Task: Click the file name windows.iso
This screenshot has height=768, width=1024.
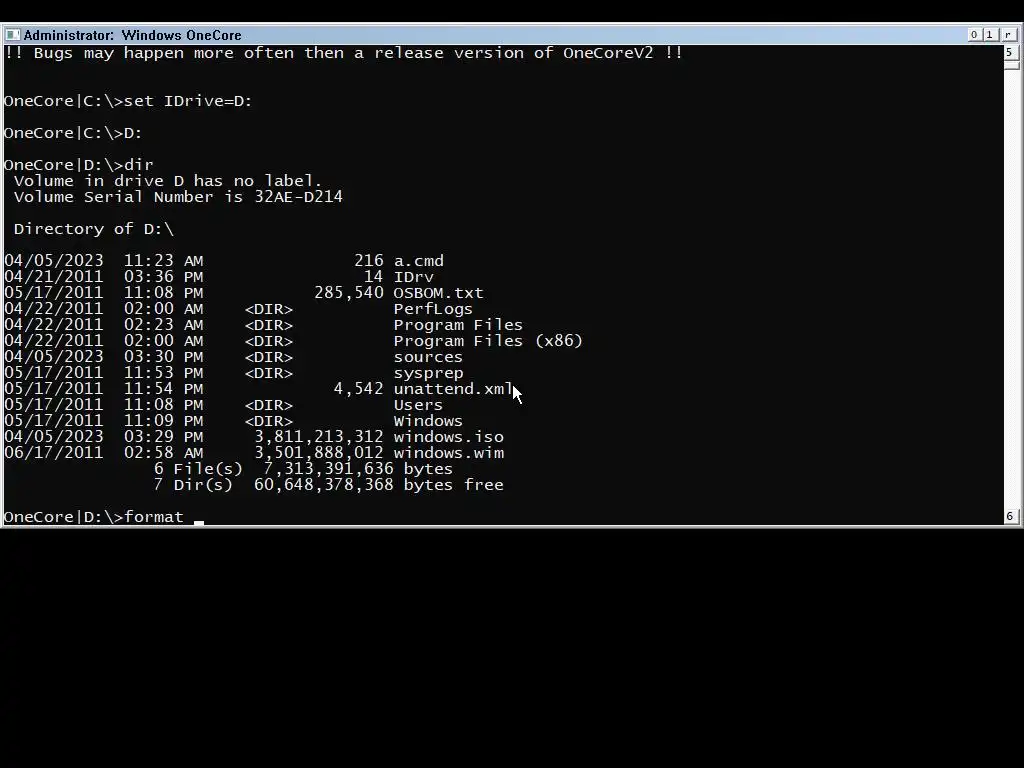Action: [449, 437]
